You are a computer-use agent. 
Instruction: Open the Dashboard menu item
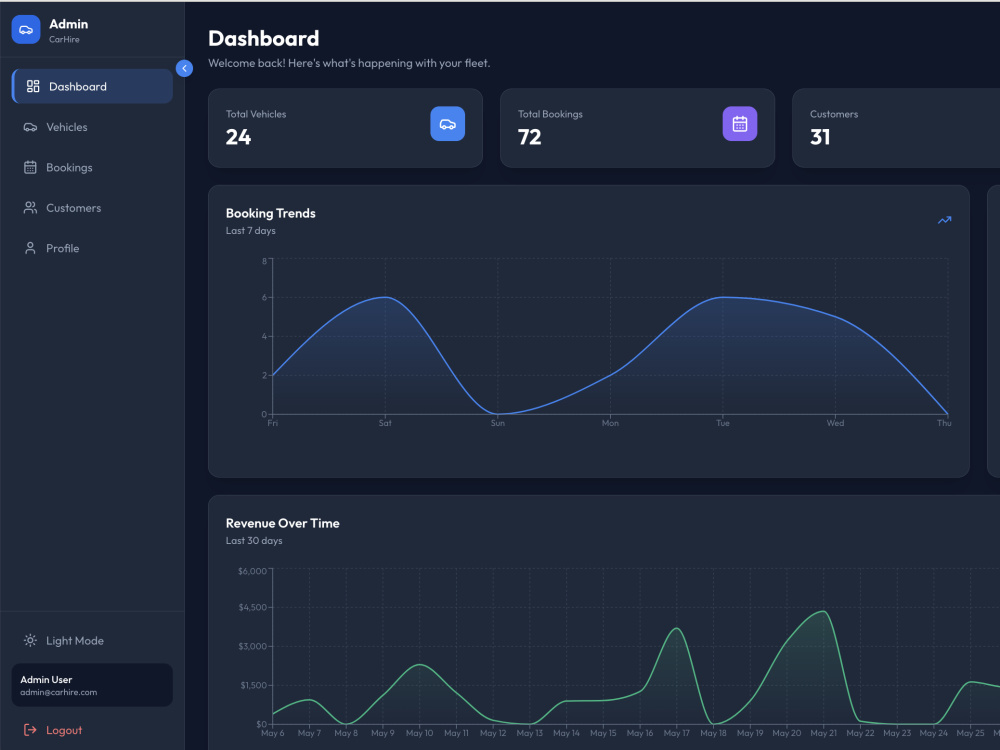92,86
